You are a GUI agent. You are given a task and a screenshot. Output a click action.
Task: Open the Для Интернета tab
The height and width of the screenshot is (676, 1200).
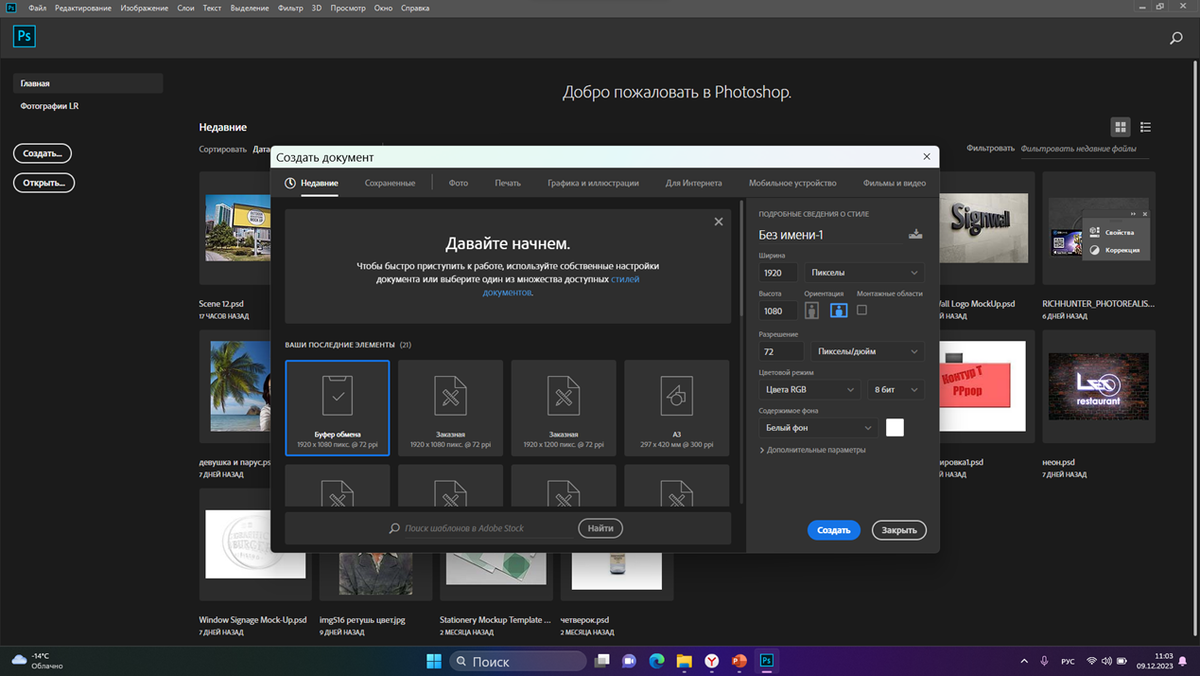click(x=694, y=183)
